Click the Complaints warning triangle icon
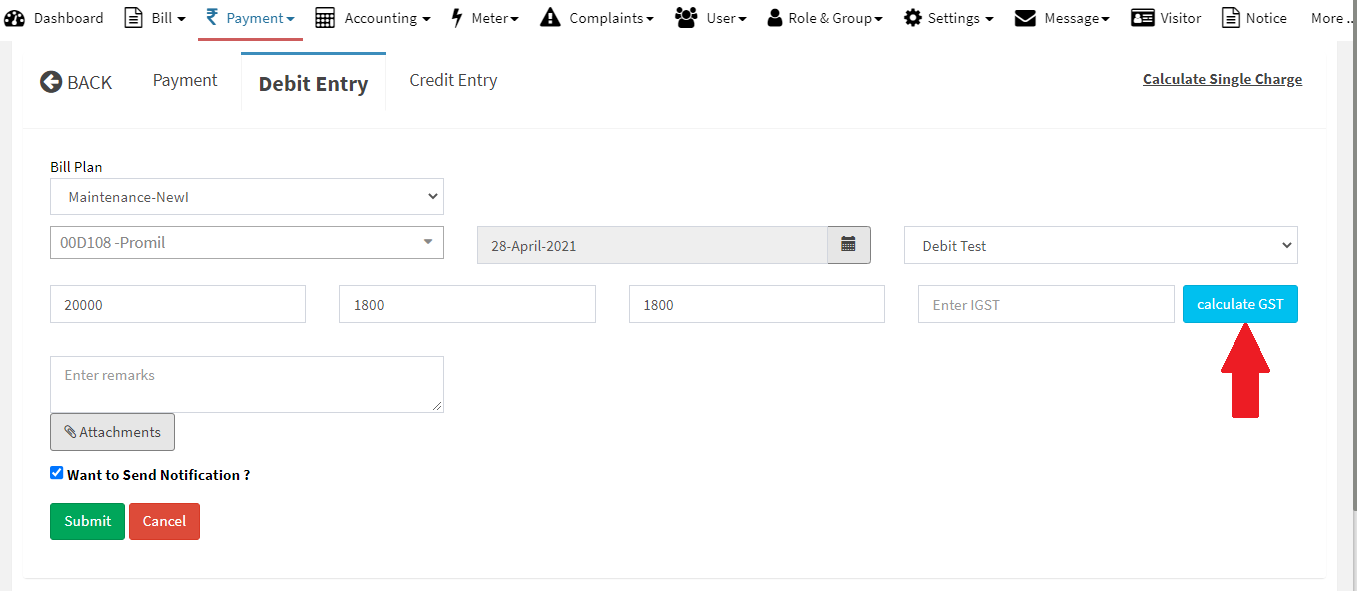This screenshot has width=1357, height=591. coord(550,18)
